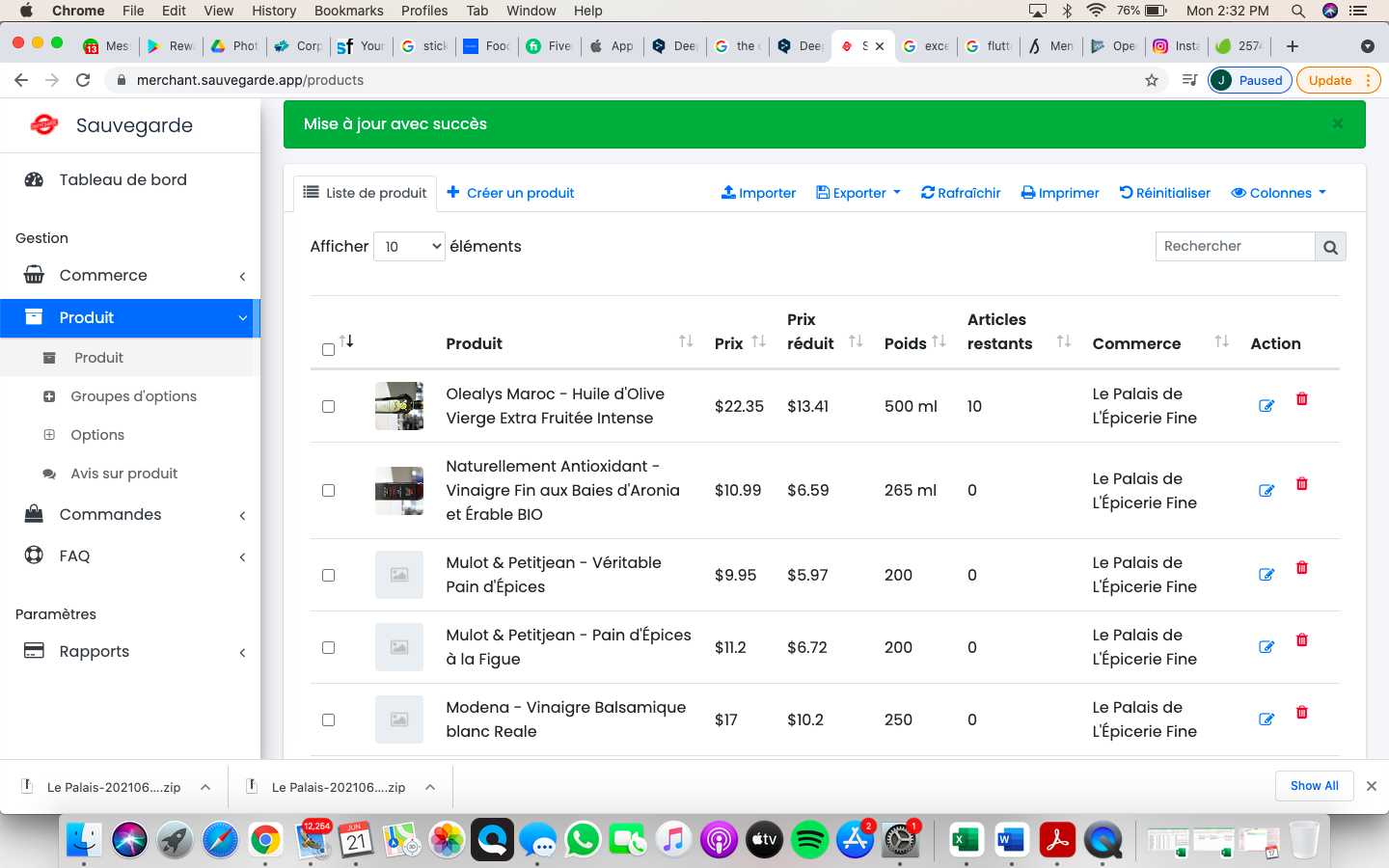Open the Exporter dropdown
Screen dimensions: 1389x868
click(858, 193)
